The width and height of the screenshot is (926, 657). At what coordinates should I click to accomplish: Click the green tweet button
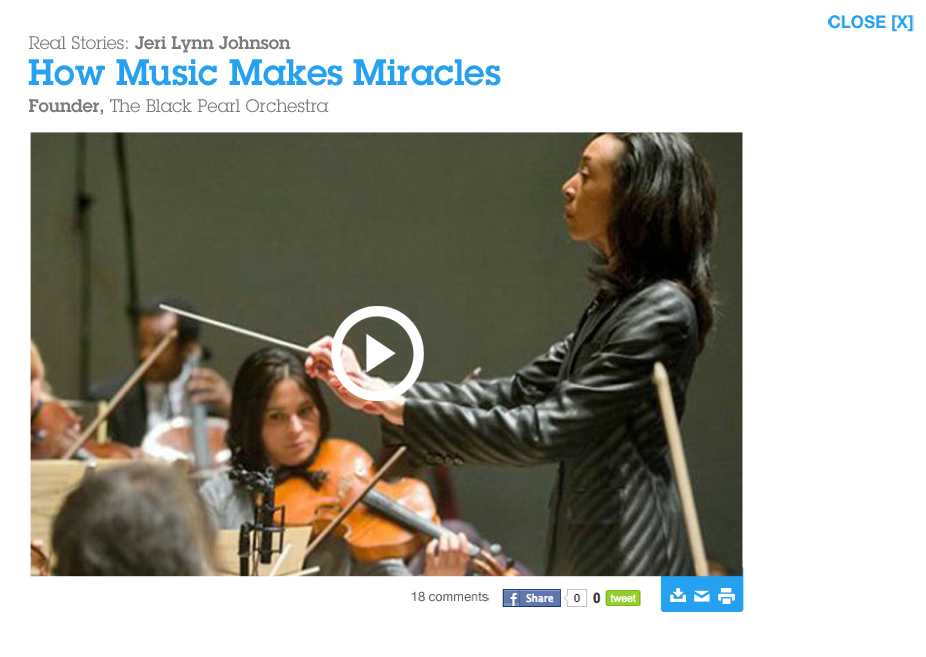point(623,598)
